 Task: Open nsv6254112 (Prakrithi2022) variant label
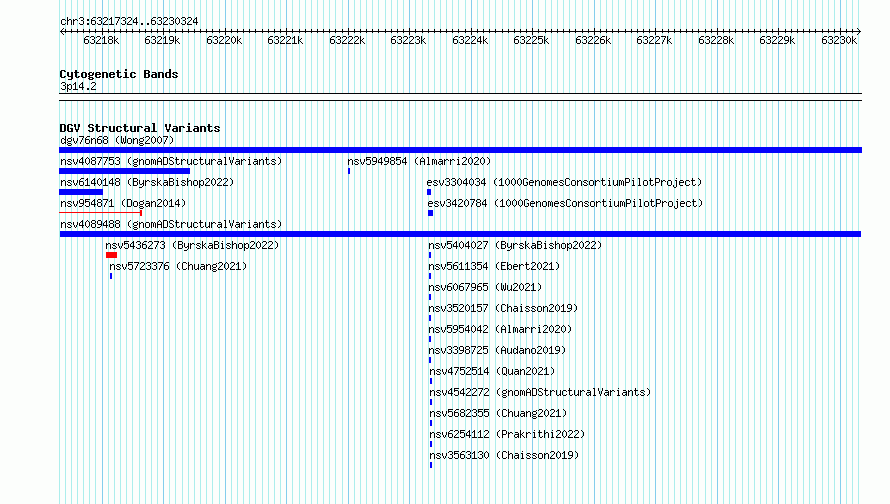[507, 434]
